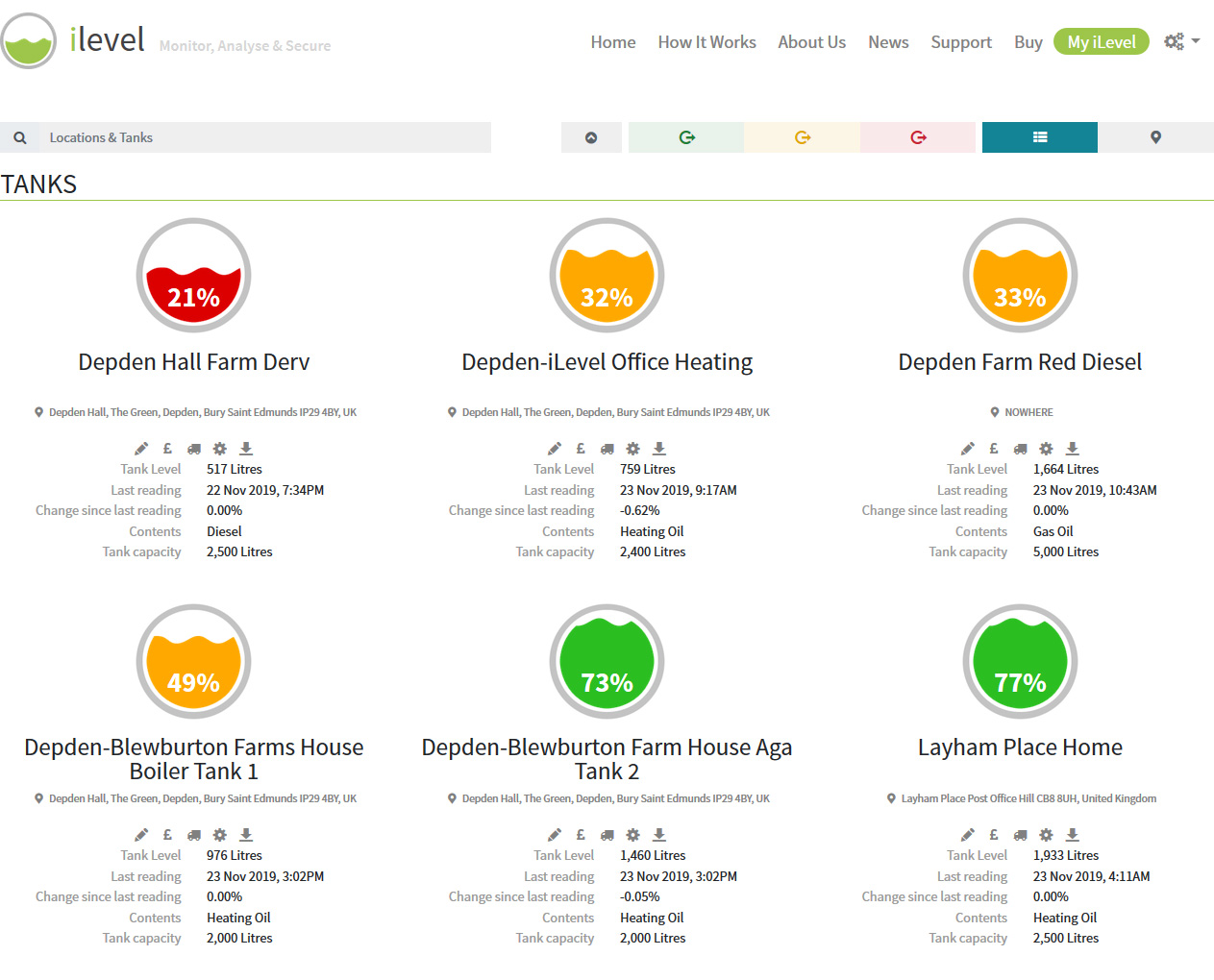Toggle the red level filter
The height and width of the screenshot is (980, 1214).
pyautogui.click(x=919, y=137)
